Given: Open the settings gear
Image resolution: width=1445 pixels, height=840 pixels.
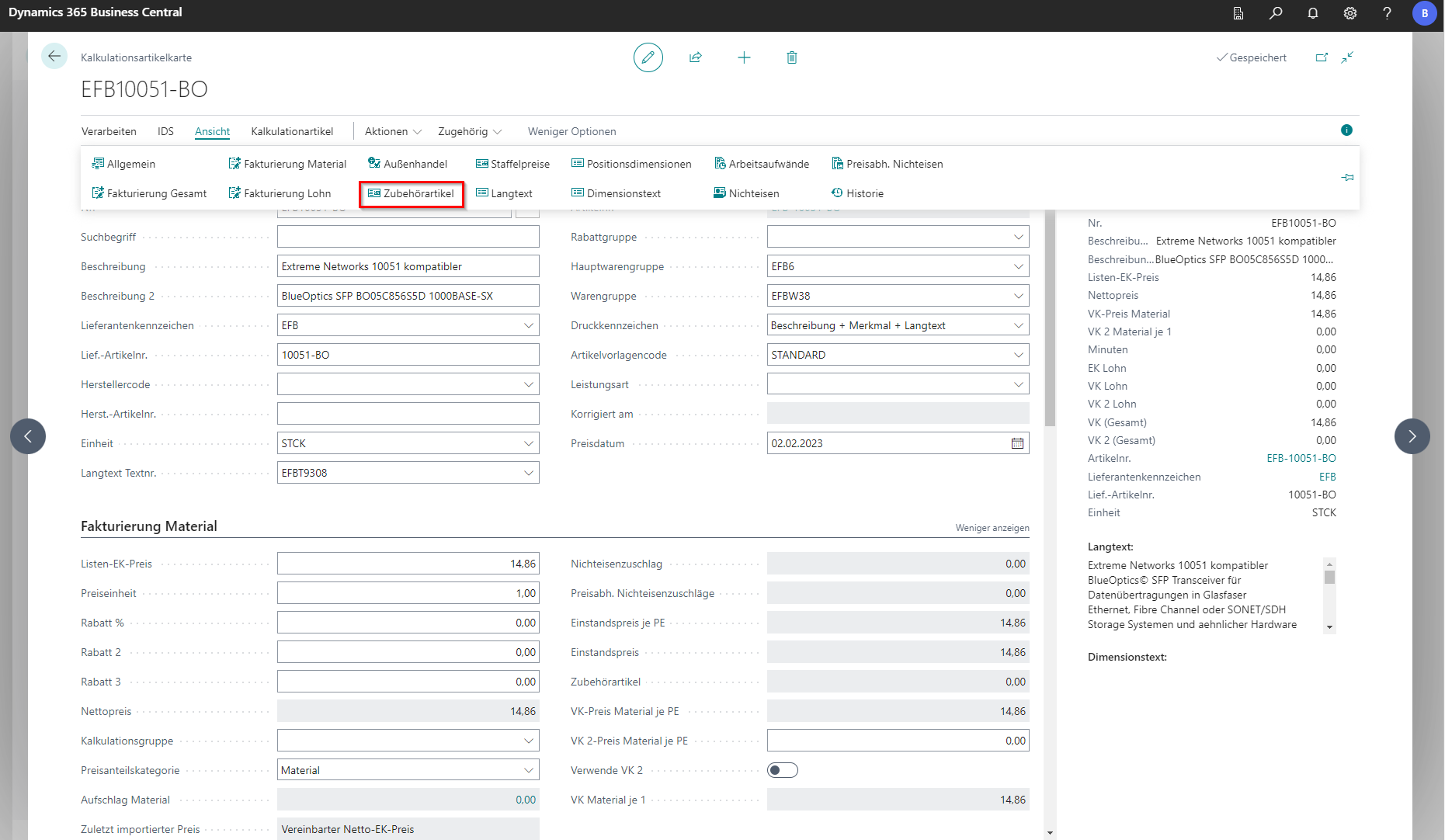Looking at the screenshot, I should coord(1350,13).
